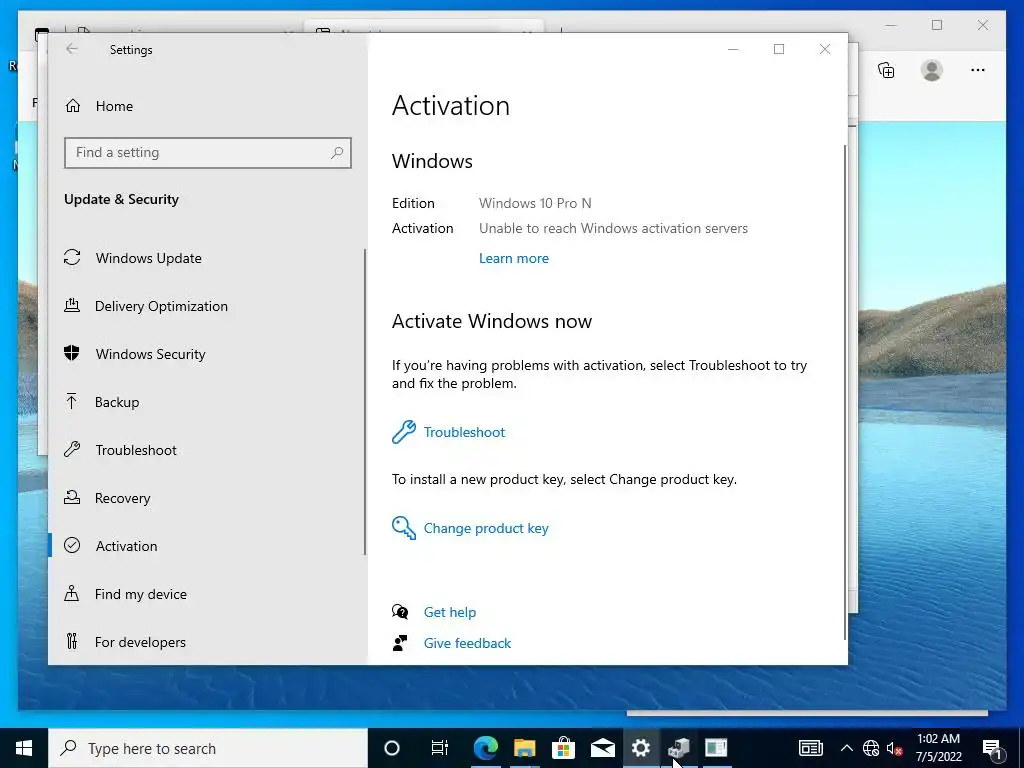Click the Settings gear taskbar icon

pyautogui.click(x=641, y=748)
